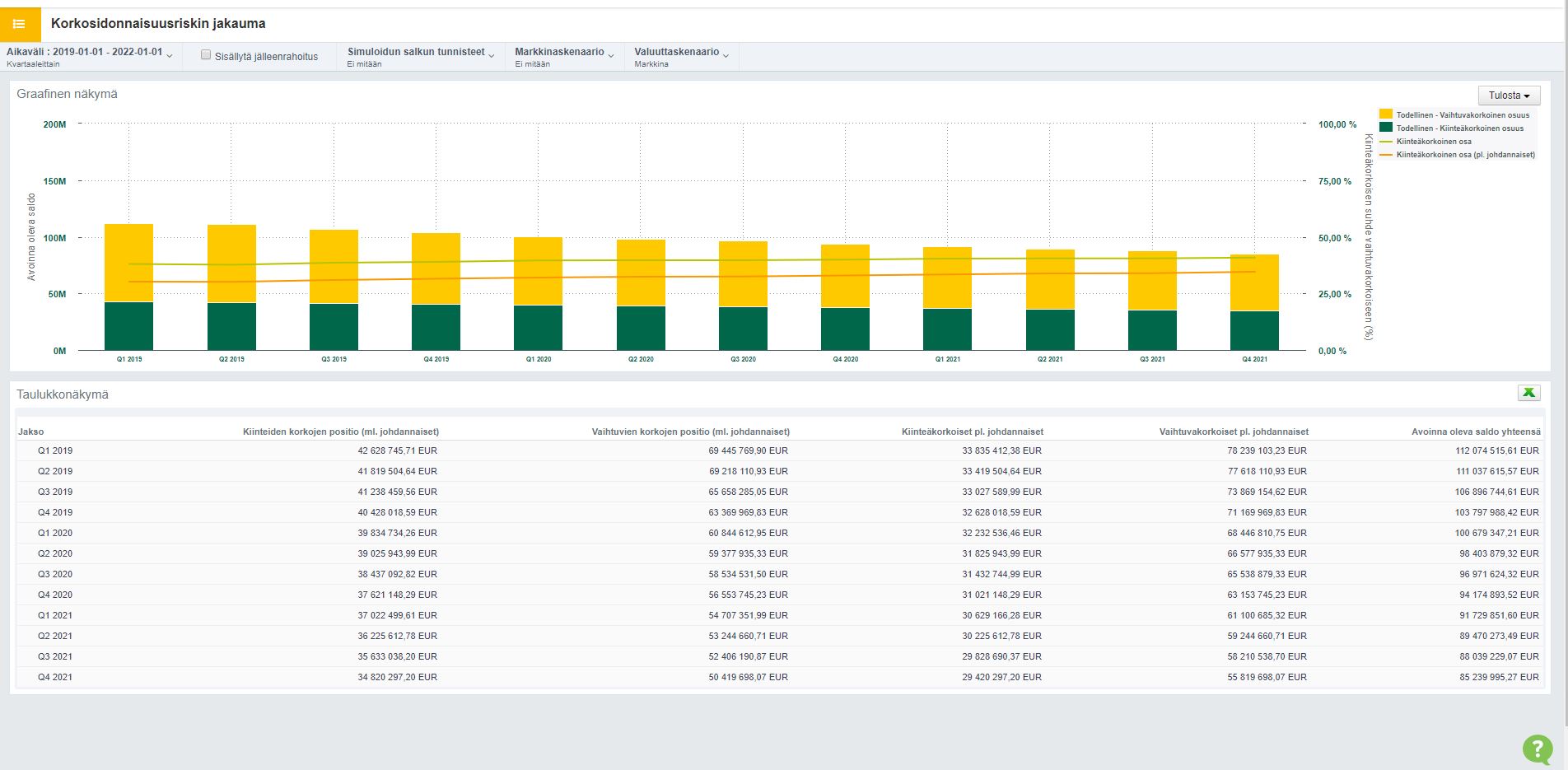Toggle yellow Vaihtuvakorkoinen osuus legend swatch
1568x770 pixels.
coord(1386,114)
